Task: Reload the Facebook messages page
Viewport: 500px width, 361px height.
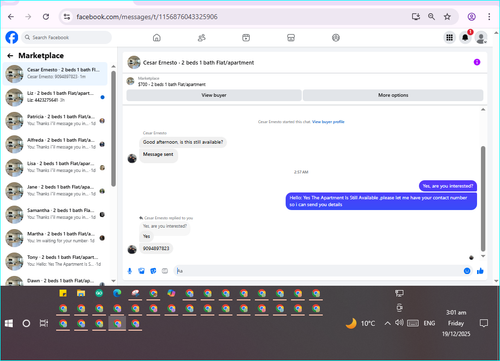Action: [46, 17]
